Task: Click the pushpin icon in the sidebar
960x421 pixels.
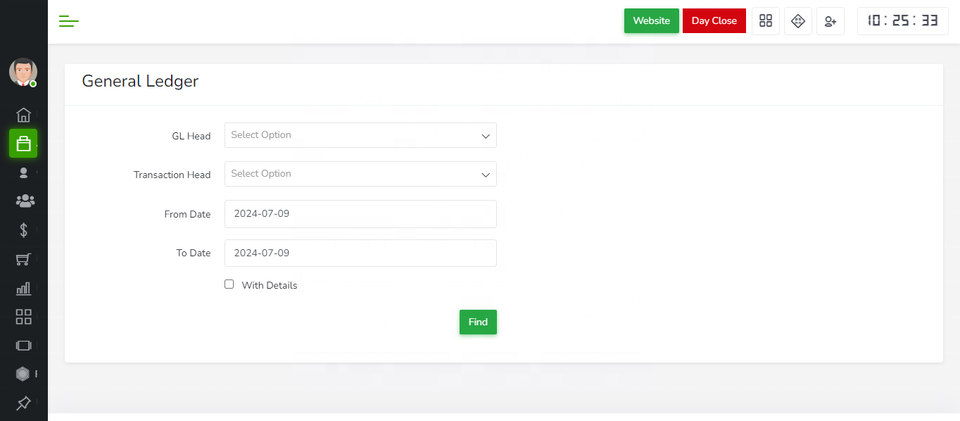Action: [24, 403]
